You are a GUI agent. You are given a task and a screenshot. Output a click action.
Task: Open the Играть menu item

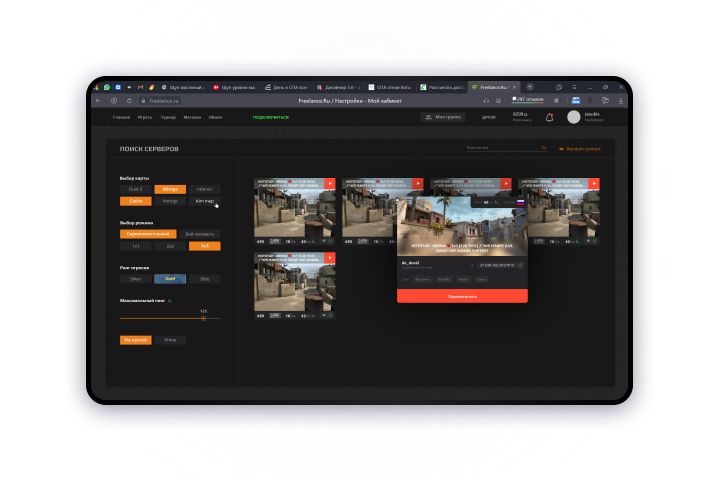tap(145, 117)
